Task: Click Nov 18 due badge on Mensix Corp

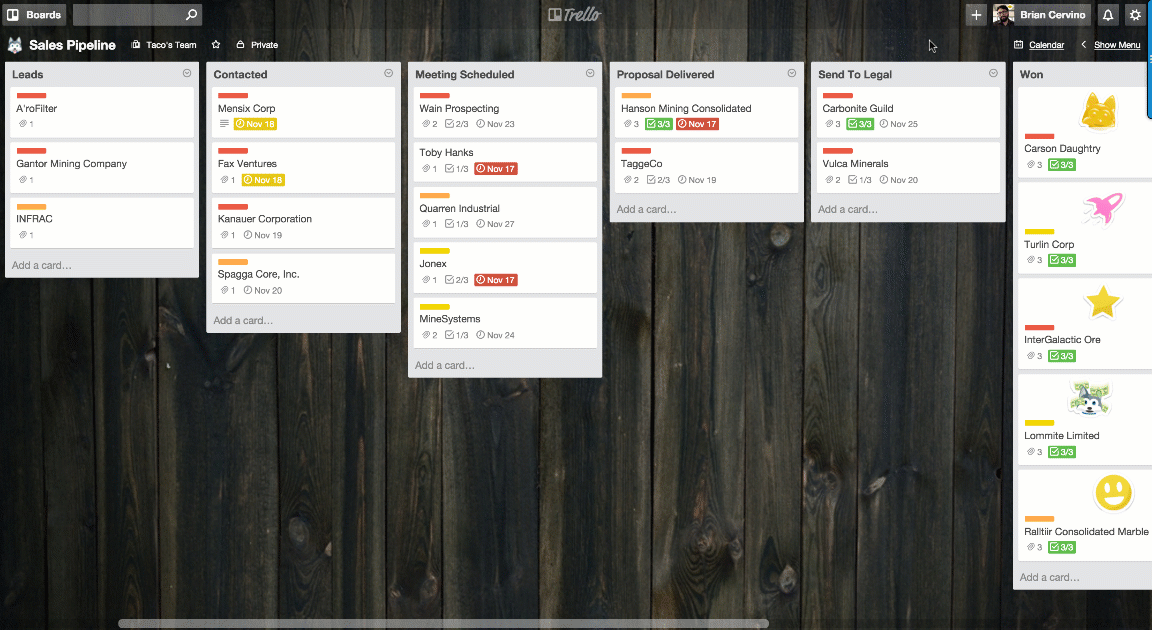Action: click(x=255, y=124)
